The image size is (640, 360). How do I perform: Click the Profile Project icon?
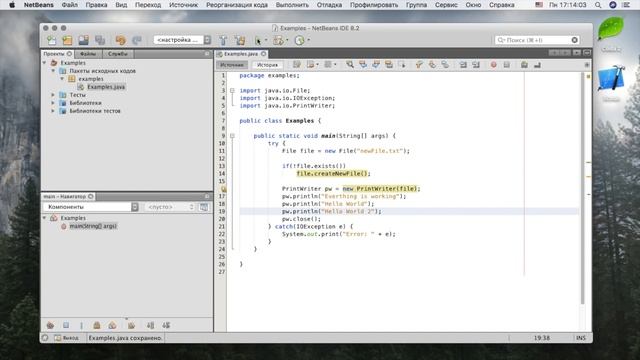pyautogui.click(x=300, y=40)
